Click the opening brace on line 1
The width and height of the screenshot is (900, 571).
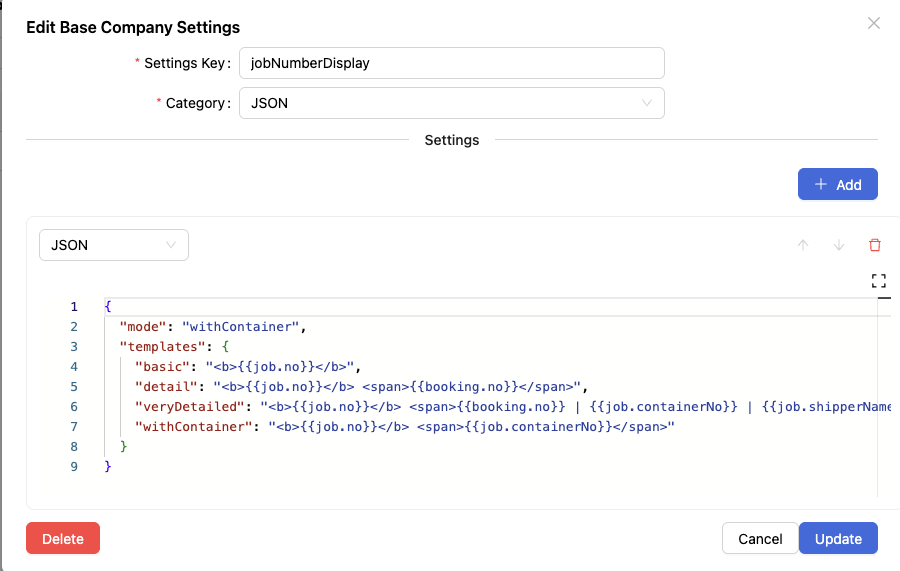[108, 306]
